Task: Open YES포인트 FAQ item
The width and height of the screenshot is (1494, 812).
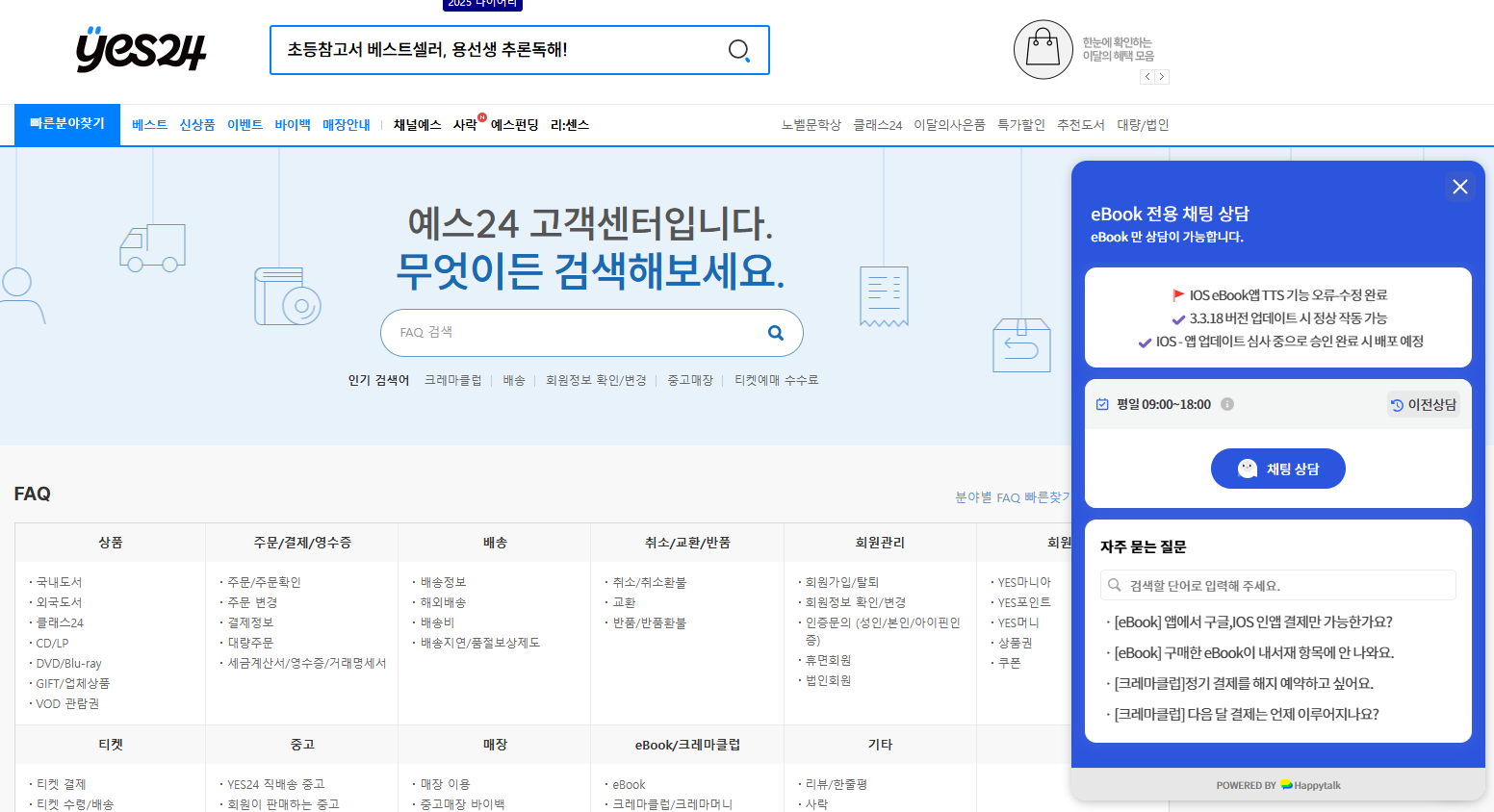Action: pos(1024,602)
